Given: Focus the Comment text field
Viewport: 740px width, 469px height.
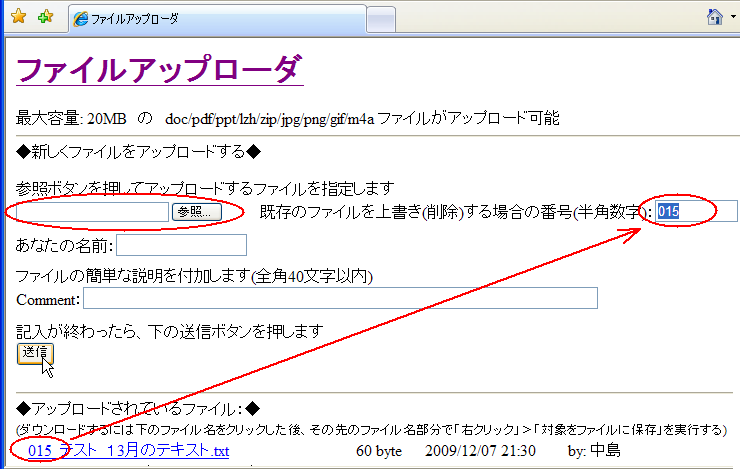Looking at the screenshot, I should point(340,298).
